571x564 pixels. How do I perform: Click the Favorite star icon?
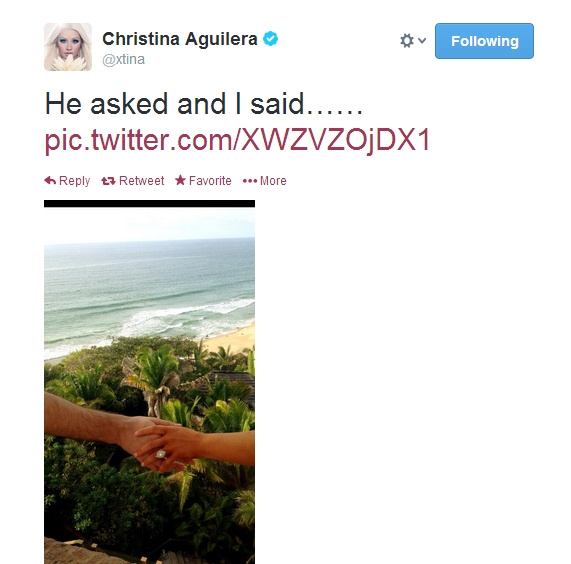pyautogui.click(x=180, y=180)
